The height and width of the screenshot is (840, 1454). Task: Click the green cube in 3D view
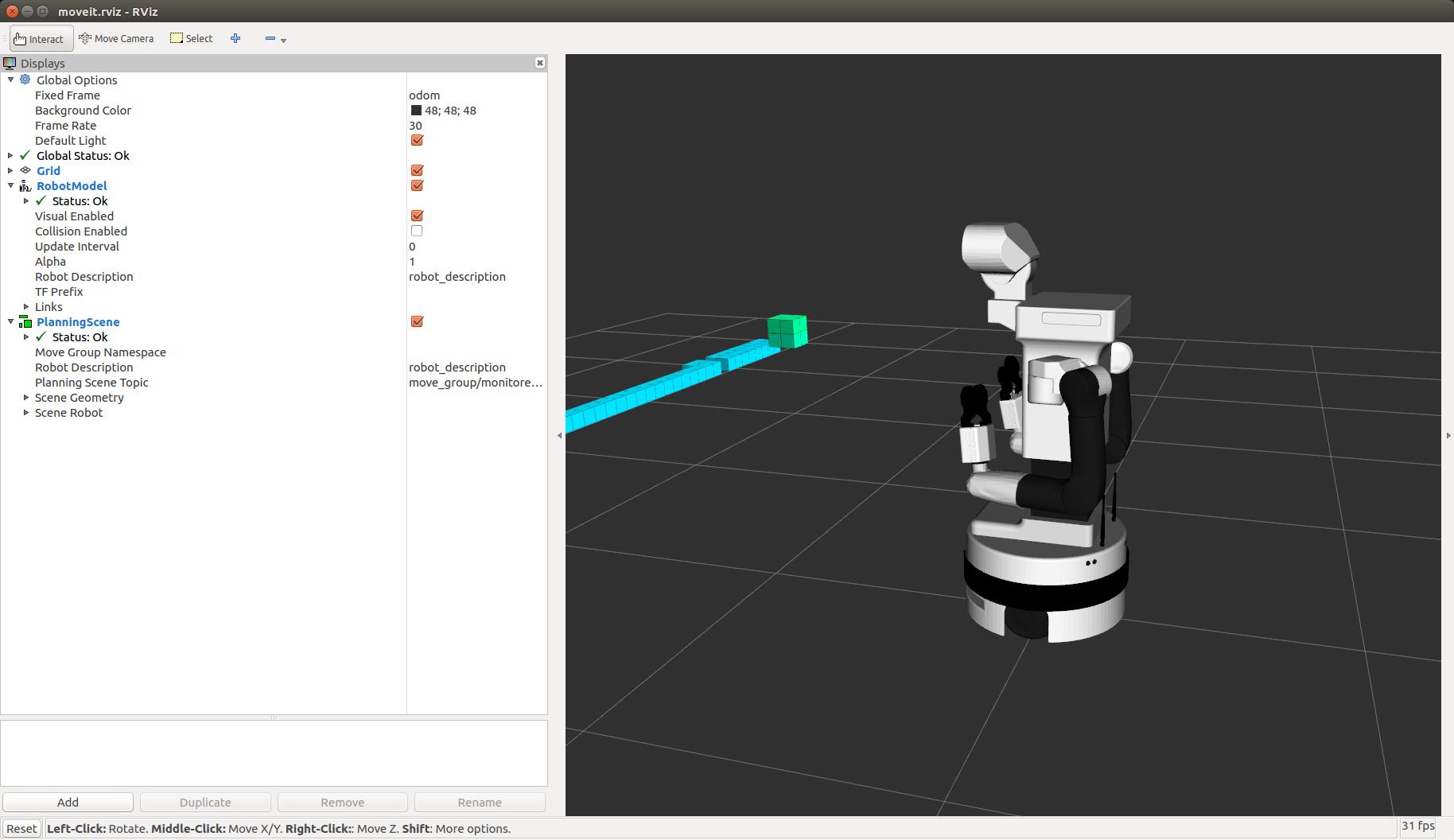[787, 331]
